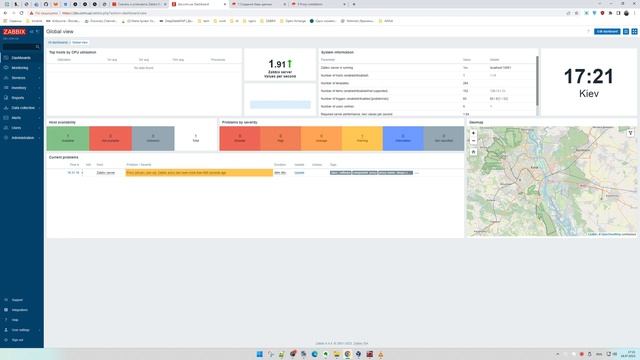640x360 pixels.
Task: Click the red Disaster severity tile
Action: point(240,138)
